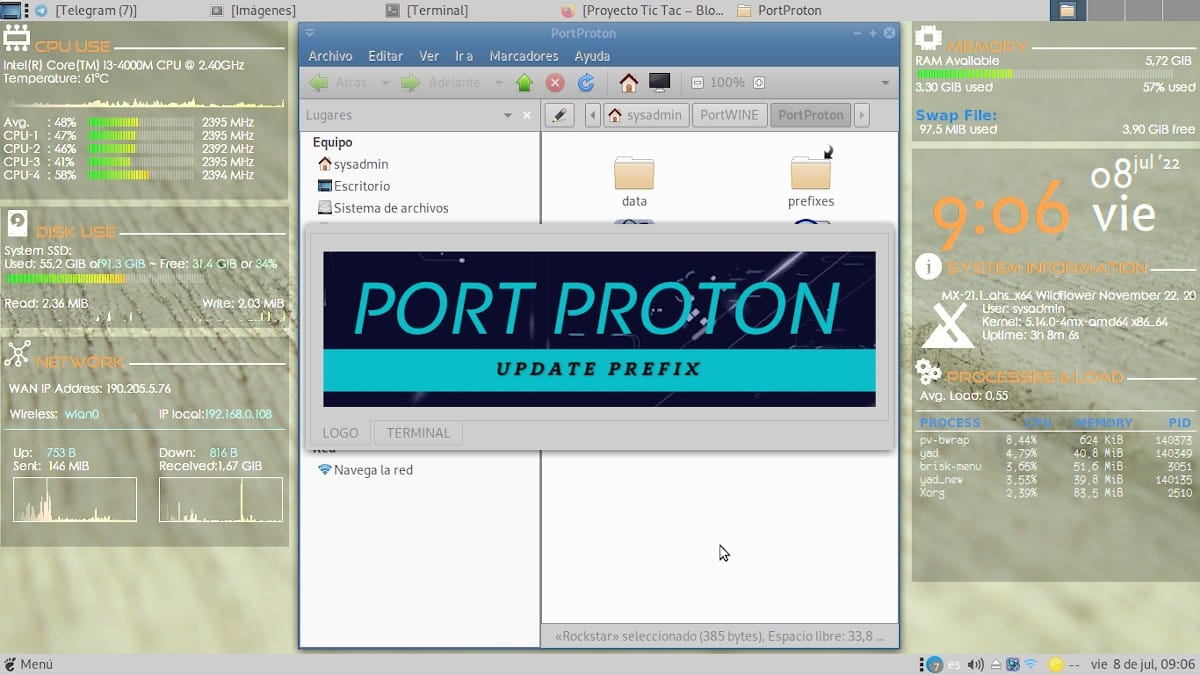Click the green Up directory arrow

point(524,83)
